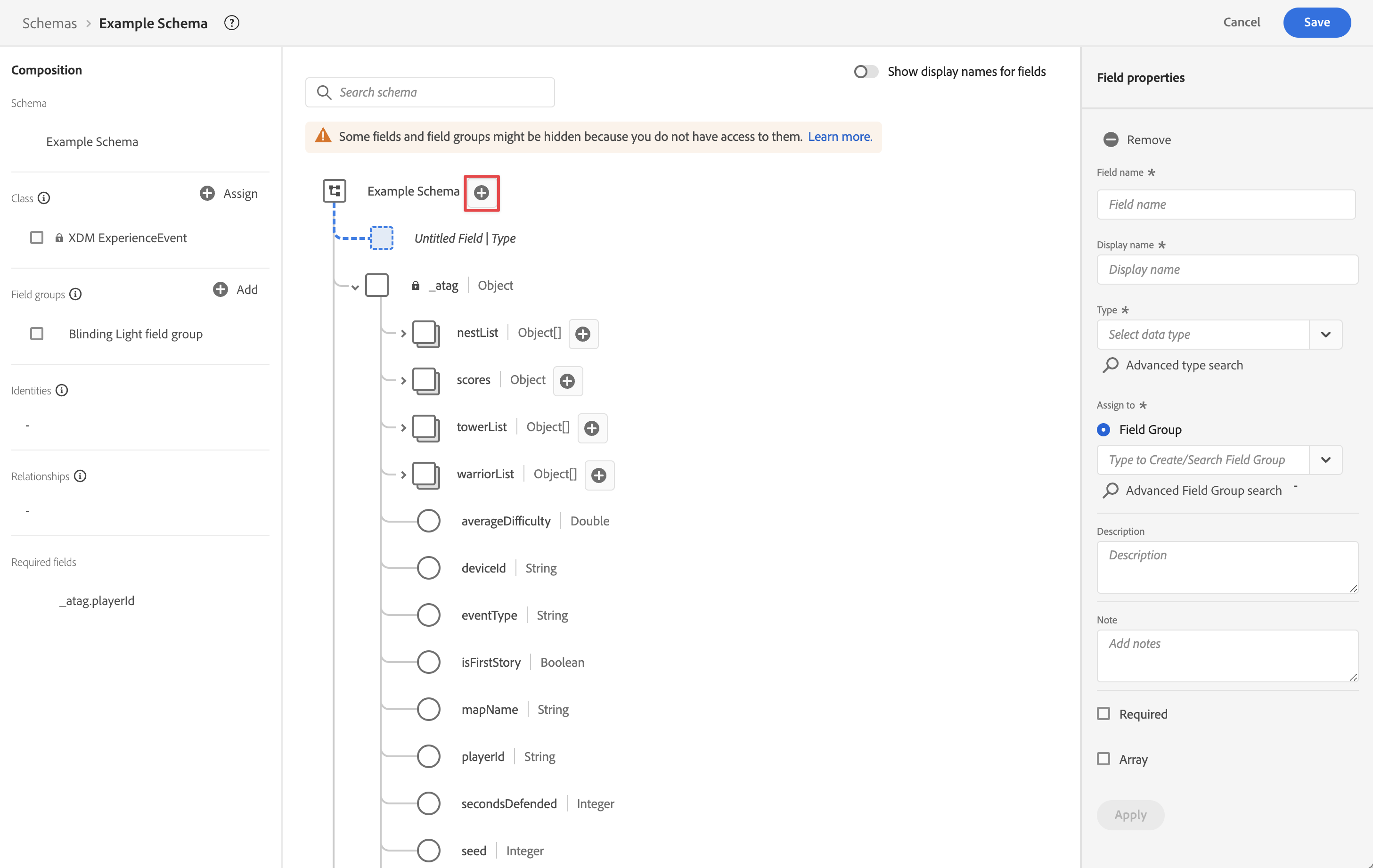Click the plus icon next to Example Schema
Screen dimensions: 1373x868
point(481,193)
